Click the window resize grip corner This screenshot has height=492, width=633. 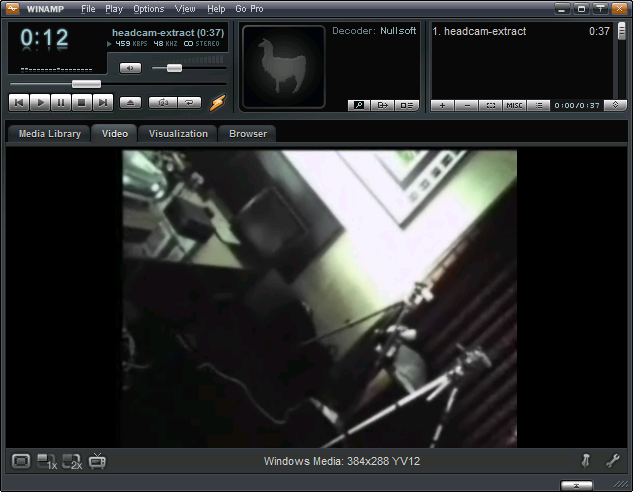621,484
